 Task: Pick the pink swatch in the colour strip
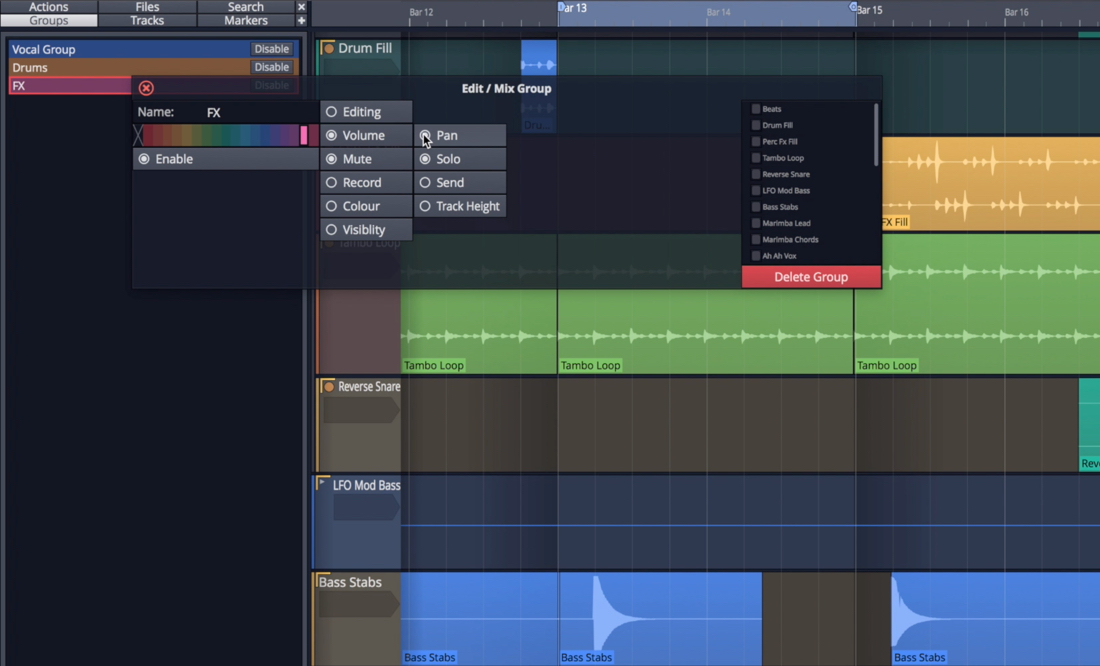point(304,135)
